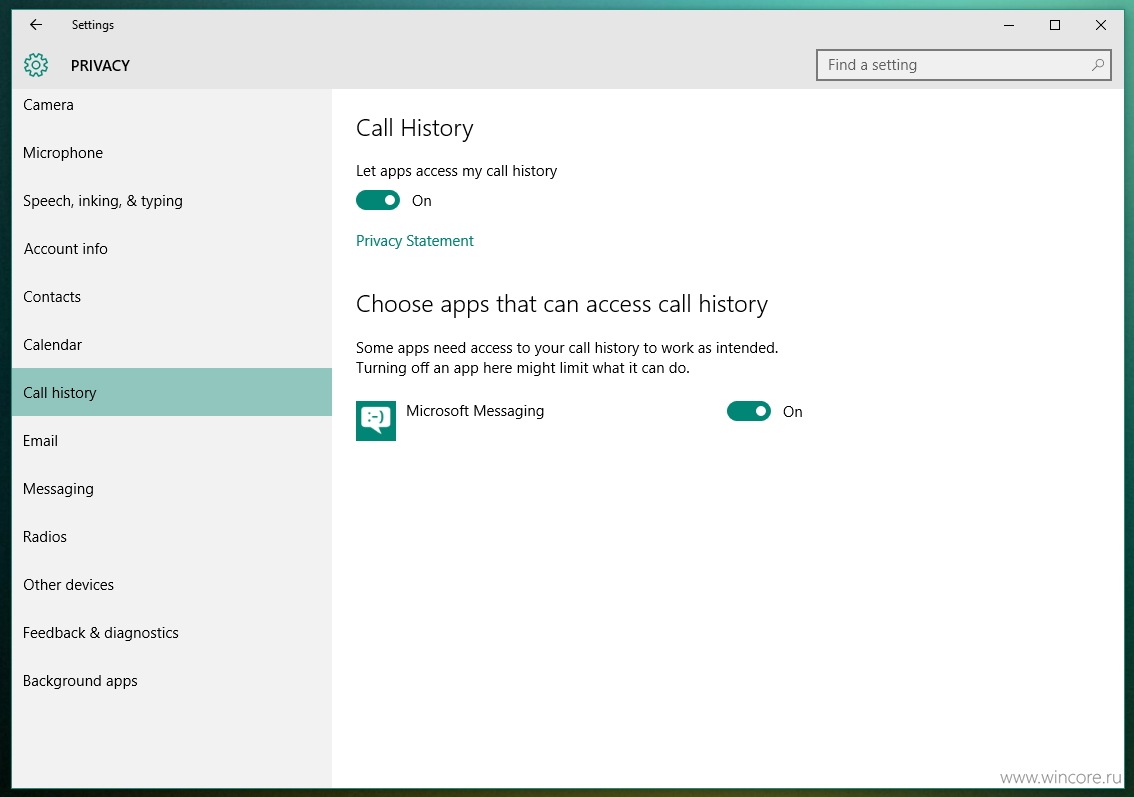Disable Microsoft Messaging call history access

[749, 412]
